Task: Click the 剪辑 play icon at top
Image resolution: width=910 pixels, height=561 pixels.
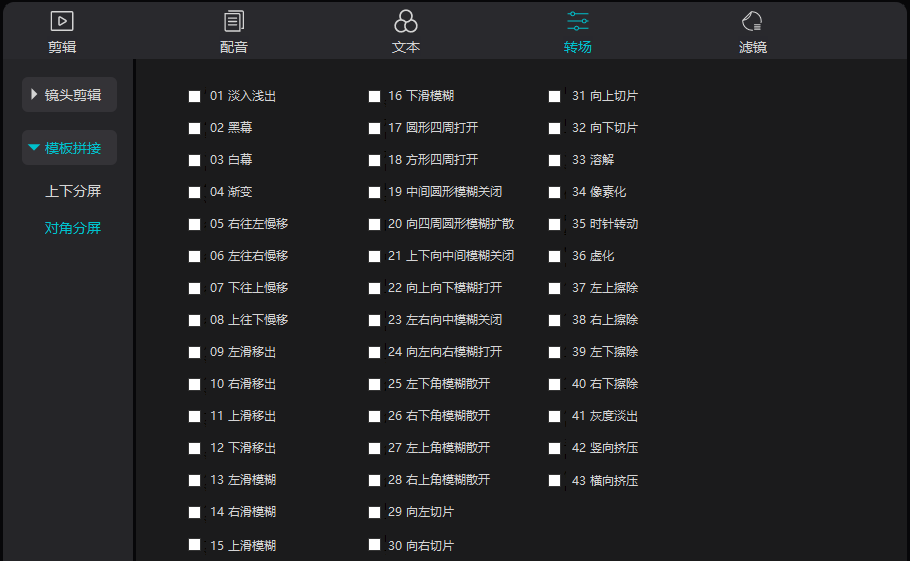Action: [x=62, y=21]
